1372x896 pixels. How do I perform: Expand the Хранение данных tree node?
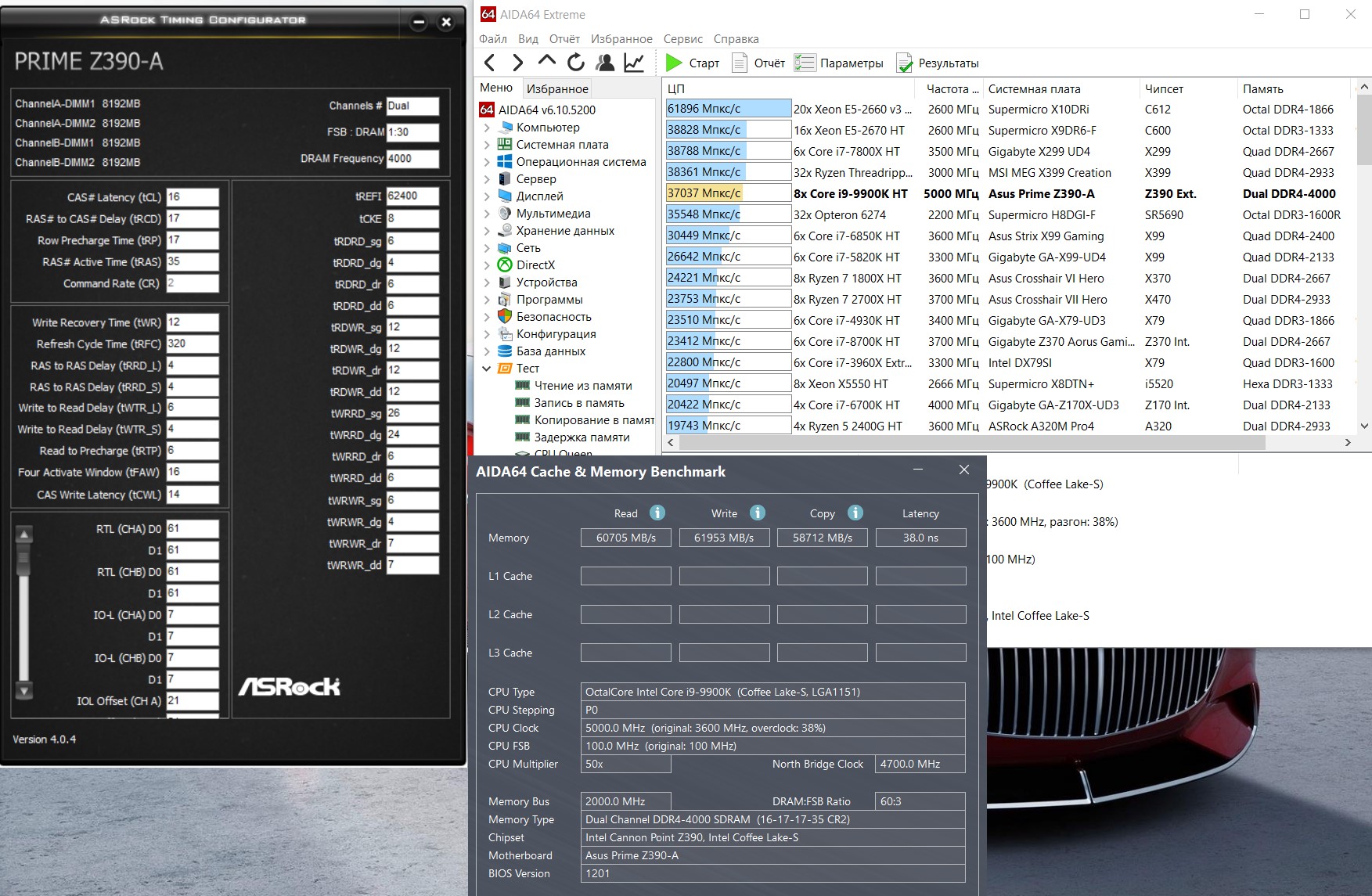[x=487, y=230]
